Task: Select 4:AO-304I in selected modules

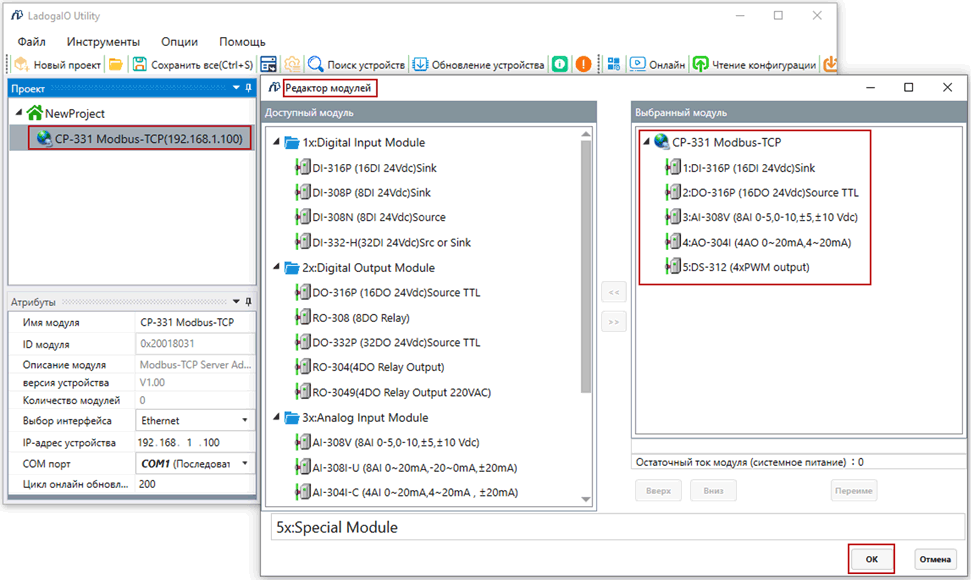Action: click(767, 243)
